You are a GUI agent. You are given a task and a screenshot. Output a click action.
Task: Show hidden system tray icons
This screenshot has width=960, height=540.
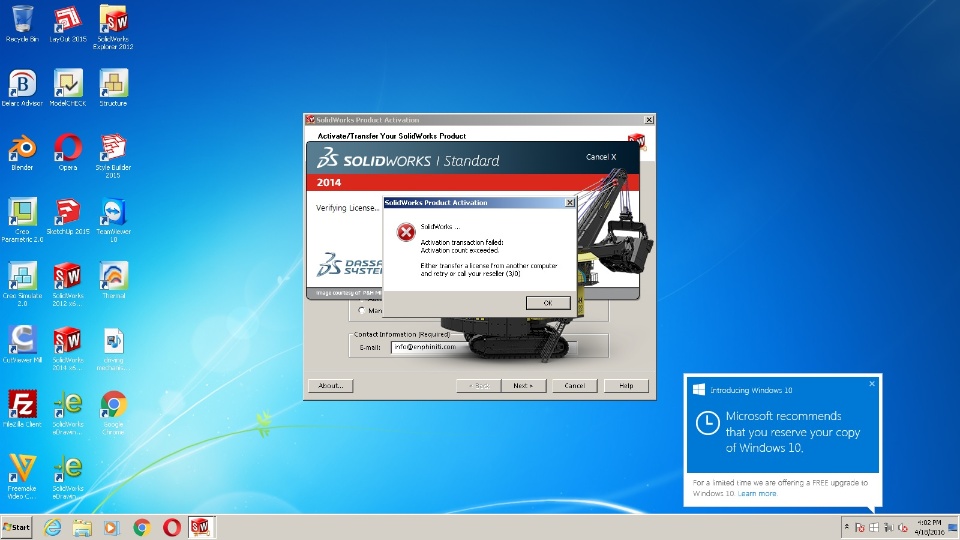click(847, 527)
